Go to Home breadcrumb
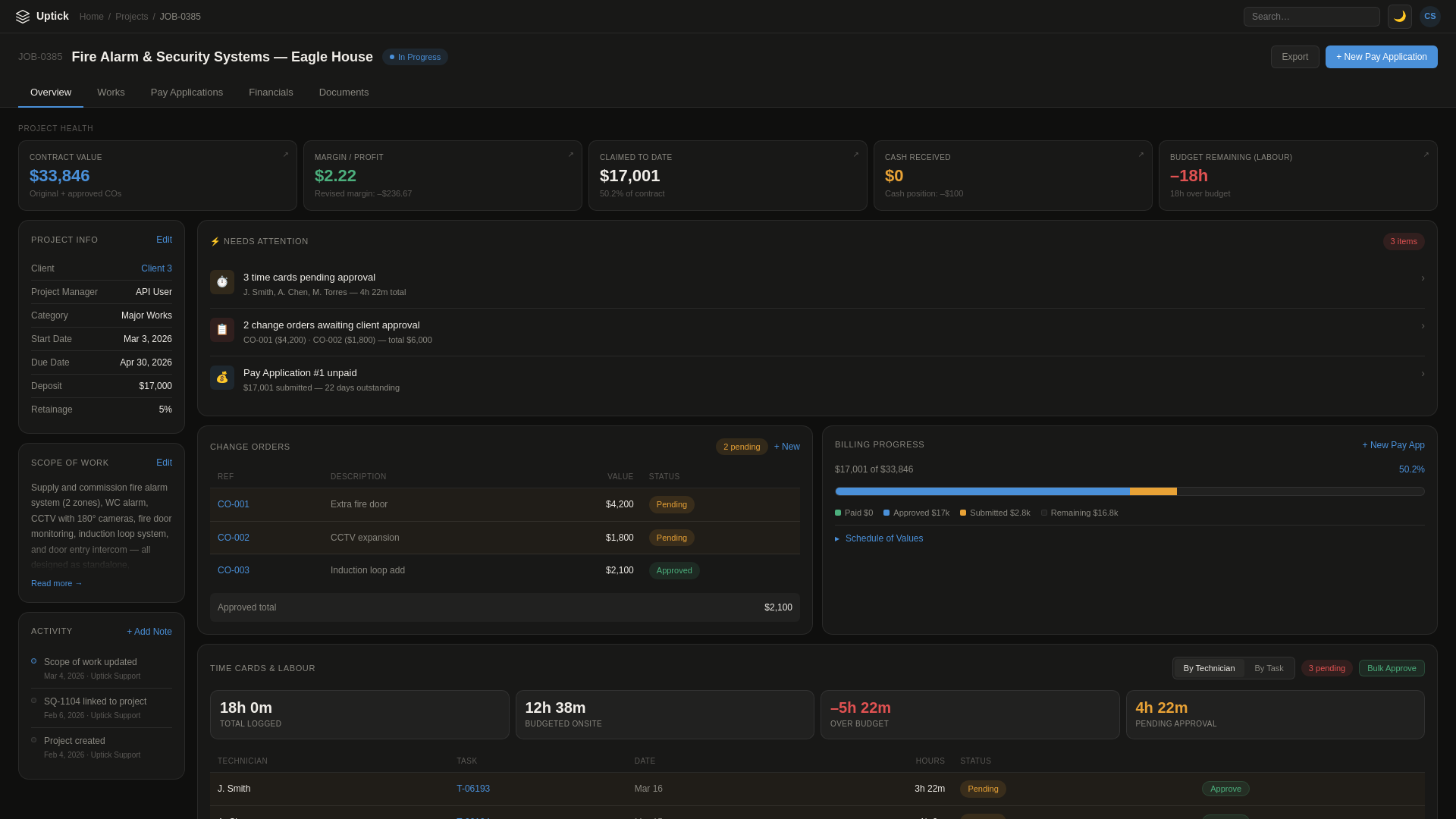Screen dimensions: 1456x819 92,17
